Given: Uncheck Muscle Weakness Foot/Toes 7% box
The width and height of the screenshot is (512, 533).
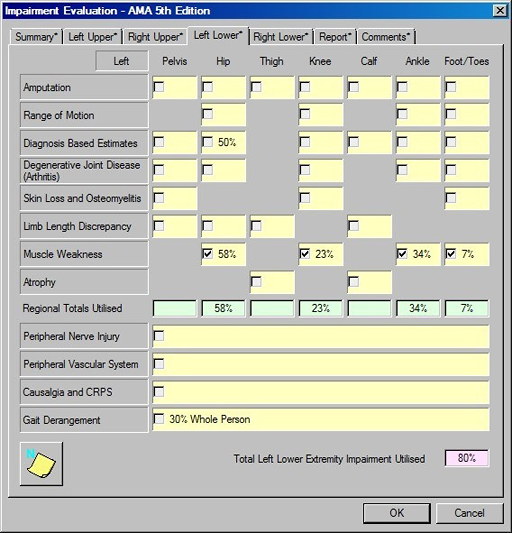Looking at the screenshot, I should coord(451,254).
